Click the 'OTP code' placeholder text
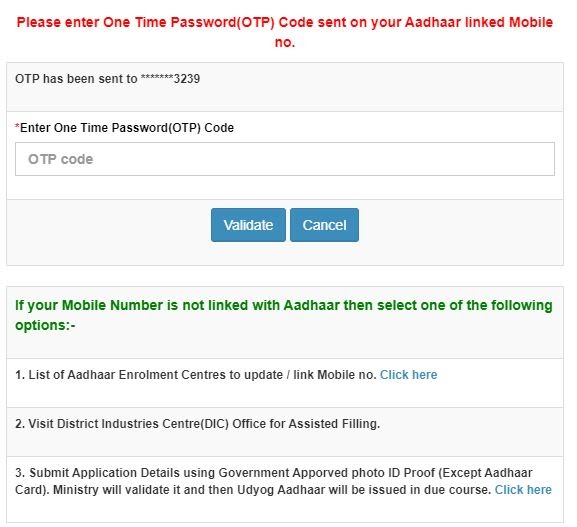The width and height of the screenshot is (577, 527). click(61, 159)
